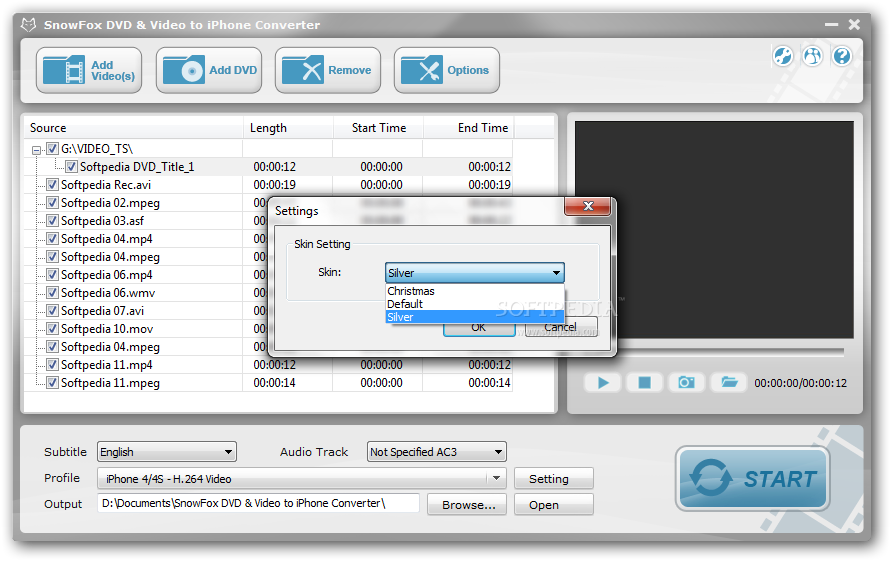Screen dimensions: 891x561
Task: Remove selected item with Remove button
Action: pyautogui.click(x=328, y=70)
